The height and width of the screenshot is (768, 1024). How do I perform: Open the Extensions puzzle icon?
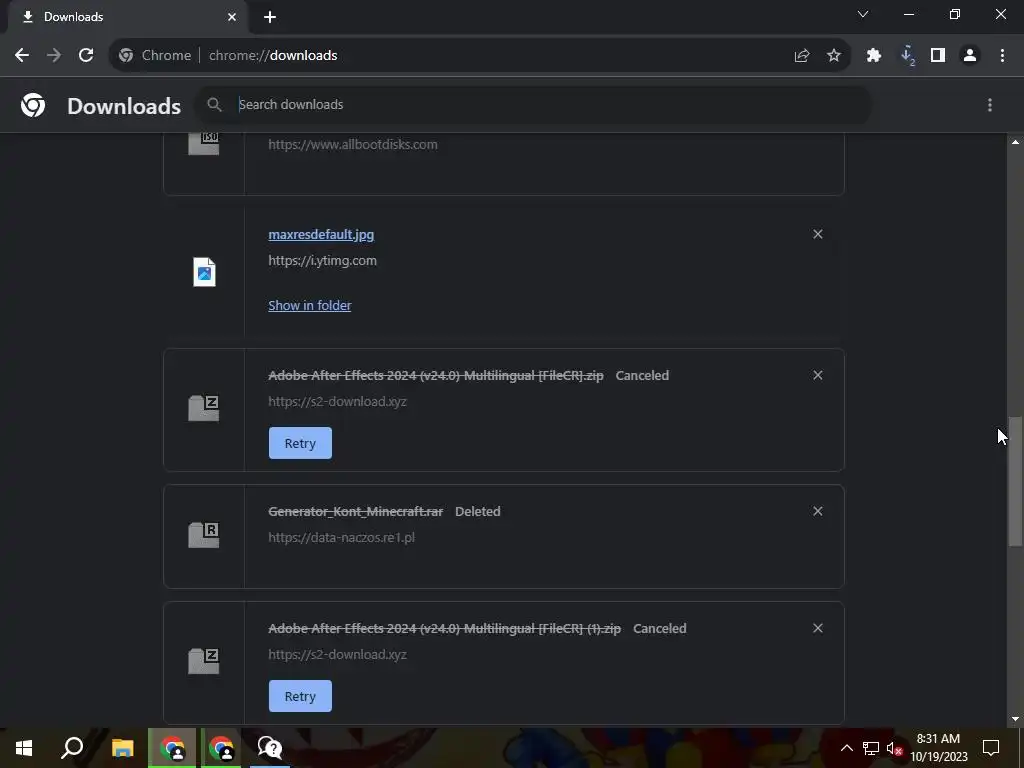pyautogui.click(x=874, y=56)
